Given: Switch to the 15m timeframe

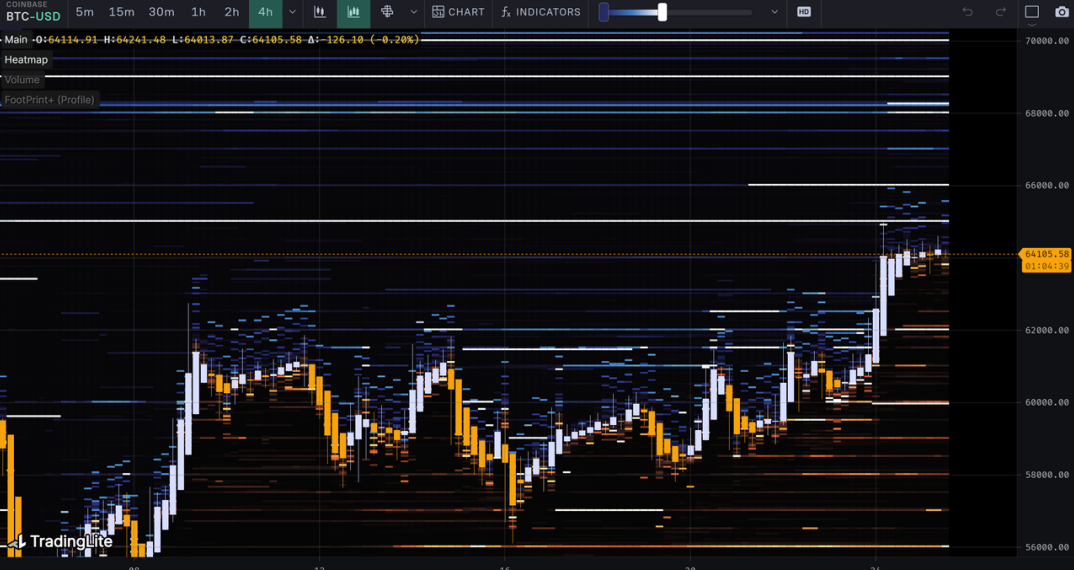Looking at the screenshot, I should (x=121, y=12).
